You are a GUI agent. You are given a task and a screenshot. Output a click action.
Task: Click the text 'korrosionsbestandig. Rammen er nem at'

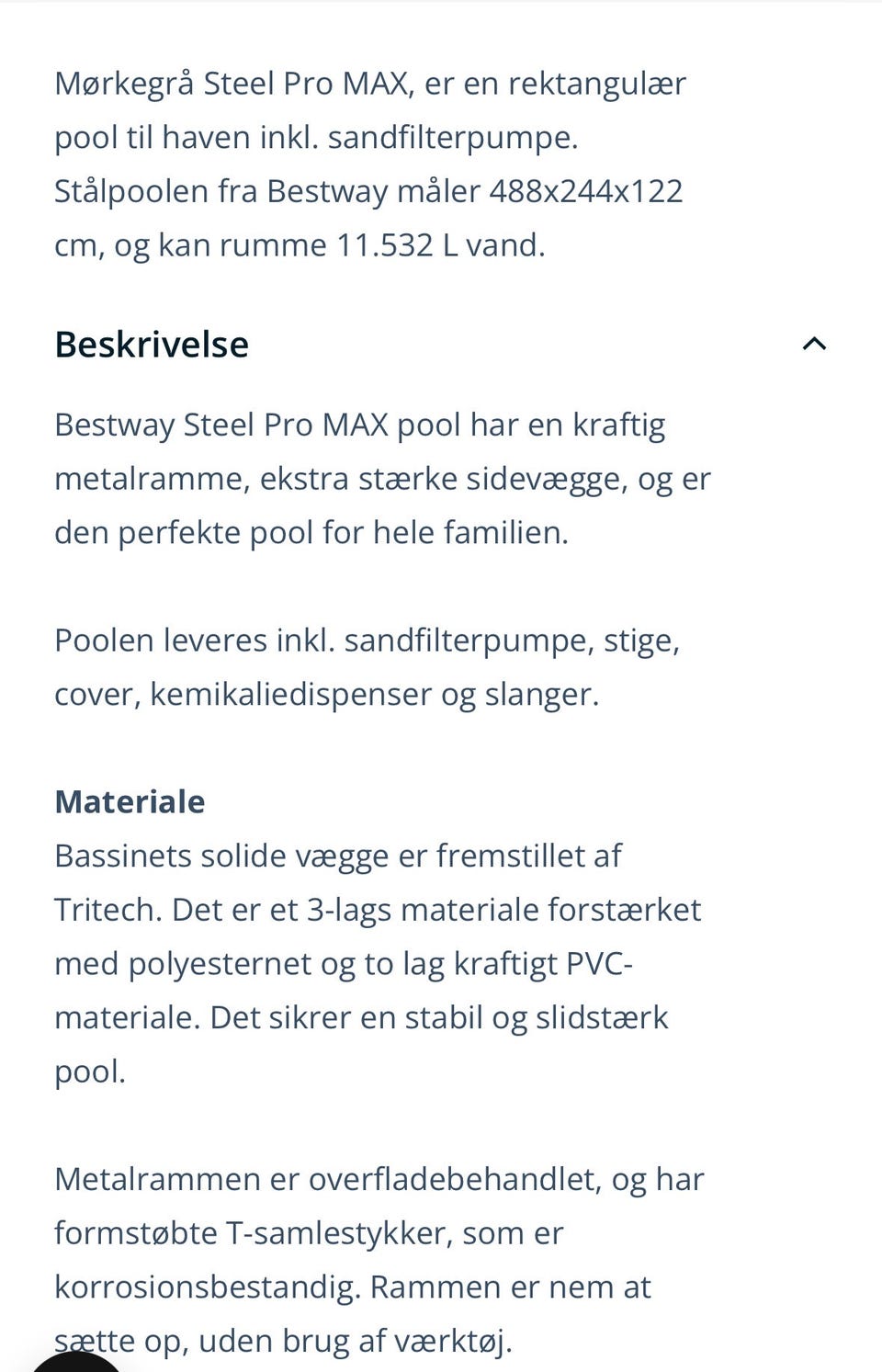pyautogui.click(x=353, y=1287)
